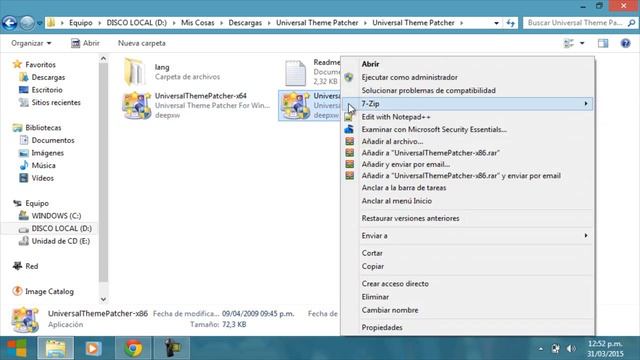Image resolution: width=640 pixels, height=360 pixels.
Task: Choose Cortar in the context menu
Action: pos(372,253)
